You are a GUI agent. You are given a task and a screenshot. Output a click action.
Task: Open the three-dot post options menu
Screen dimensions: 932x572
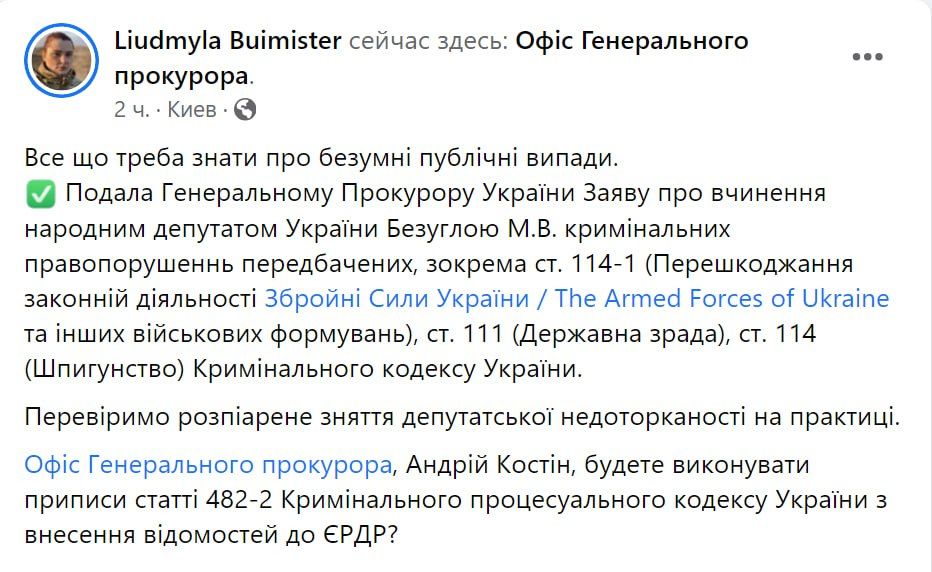[867, 57]
